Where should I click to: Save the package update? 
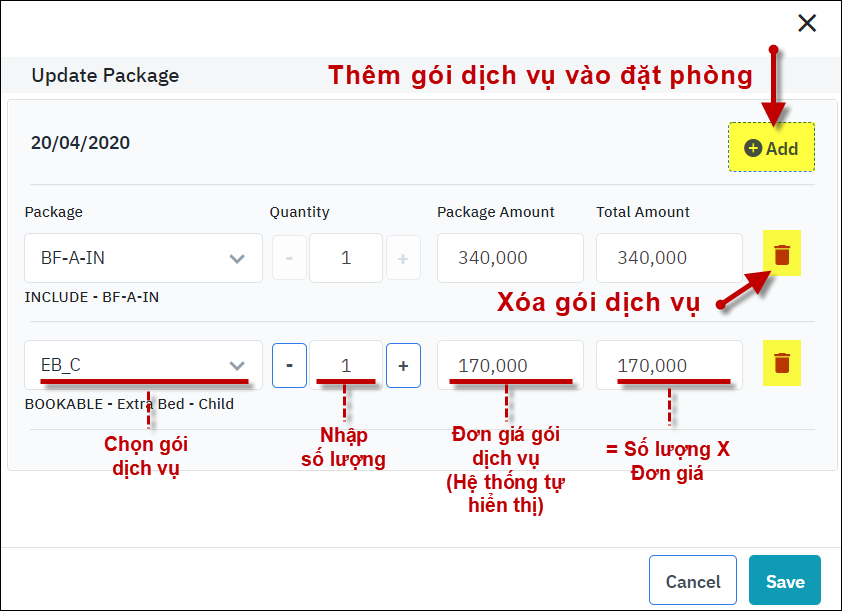click(x=785, y=581)
